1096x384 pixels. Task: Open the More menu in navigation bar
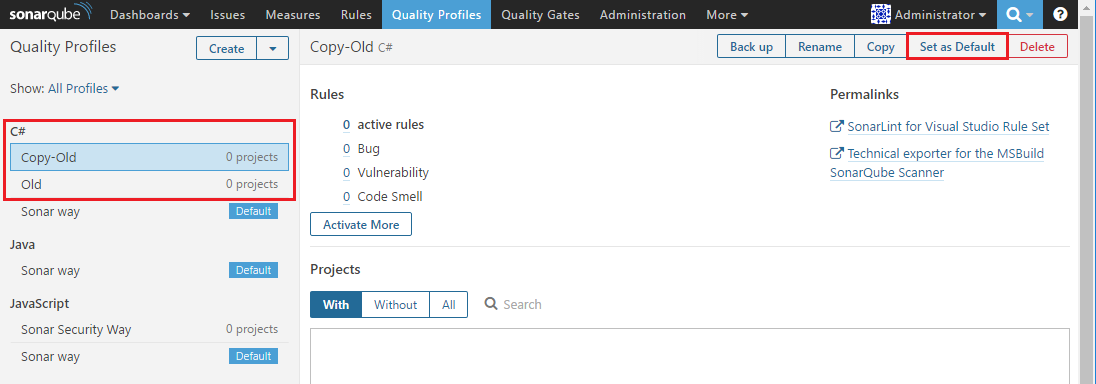(x=727, y=15)
